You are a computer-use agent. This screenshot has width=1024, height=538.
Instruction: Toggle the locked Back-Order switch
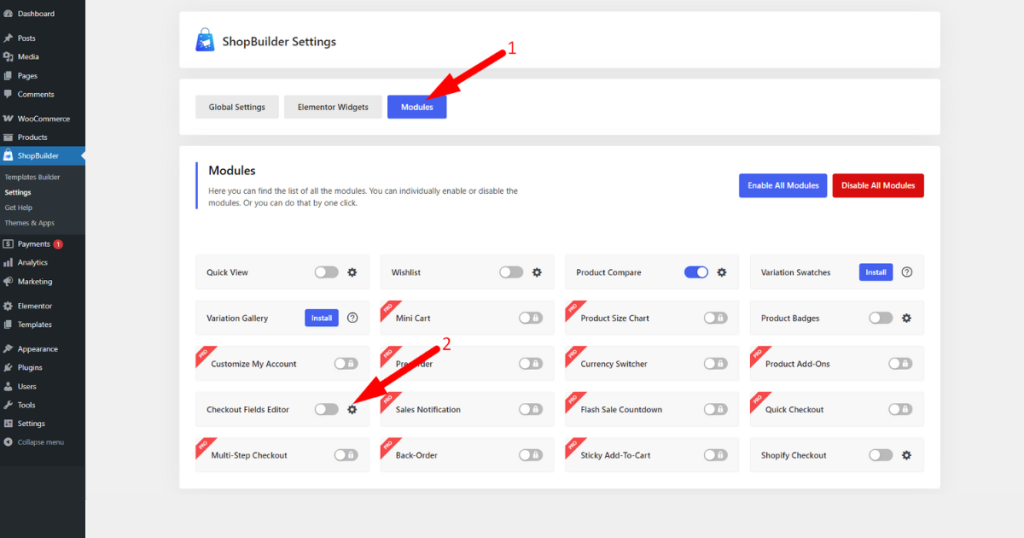point(531,455)
